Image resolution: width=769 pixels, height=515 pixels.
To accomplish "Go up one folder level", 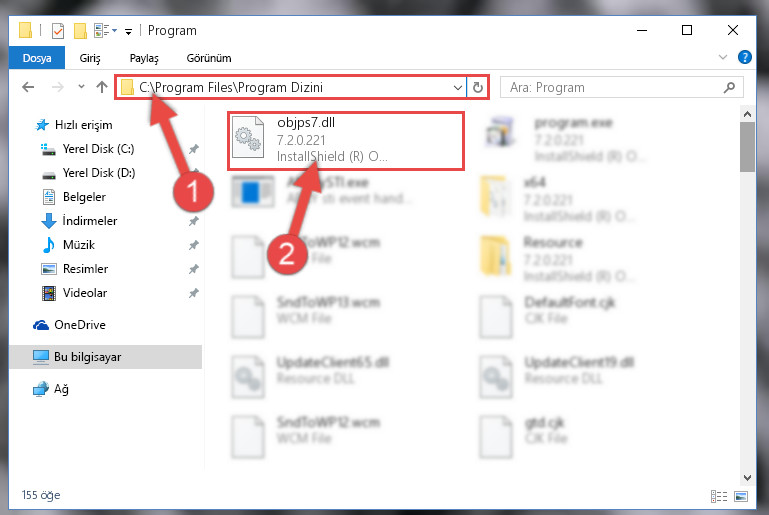I will point(102,87).
